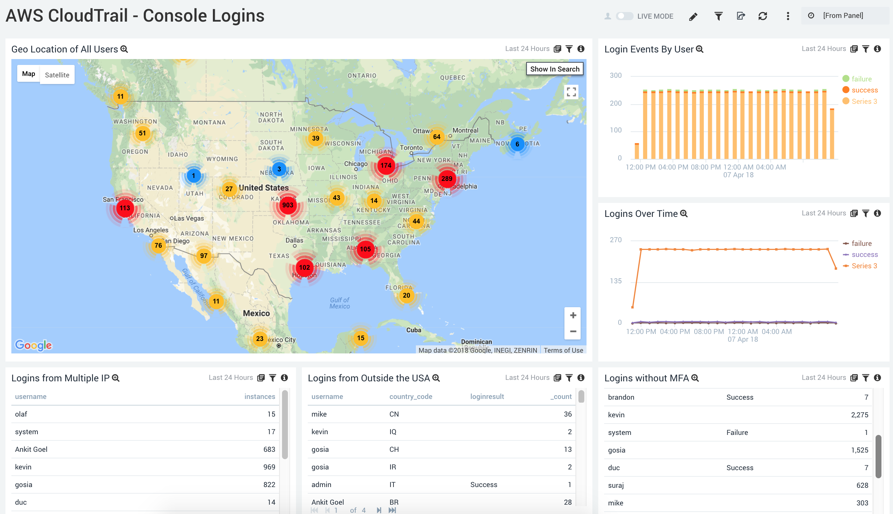Click the red 174 cluster near Michigan

click(386, 166)
